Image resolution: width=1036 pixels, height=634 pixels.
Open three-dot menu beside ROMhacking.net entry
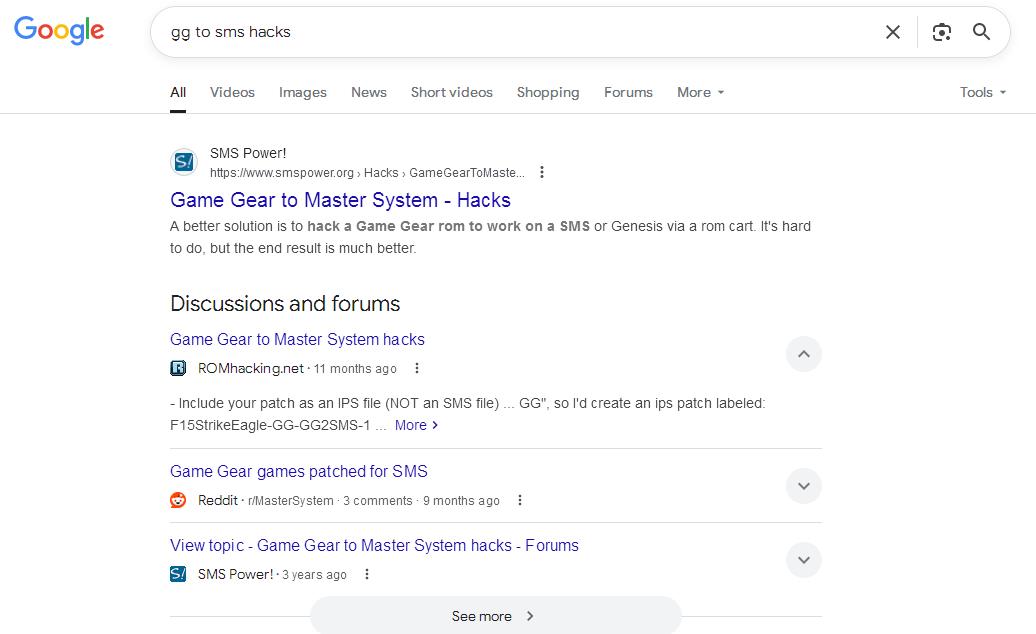(x=417, y=368)
